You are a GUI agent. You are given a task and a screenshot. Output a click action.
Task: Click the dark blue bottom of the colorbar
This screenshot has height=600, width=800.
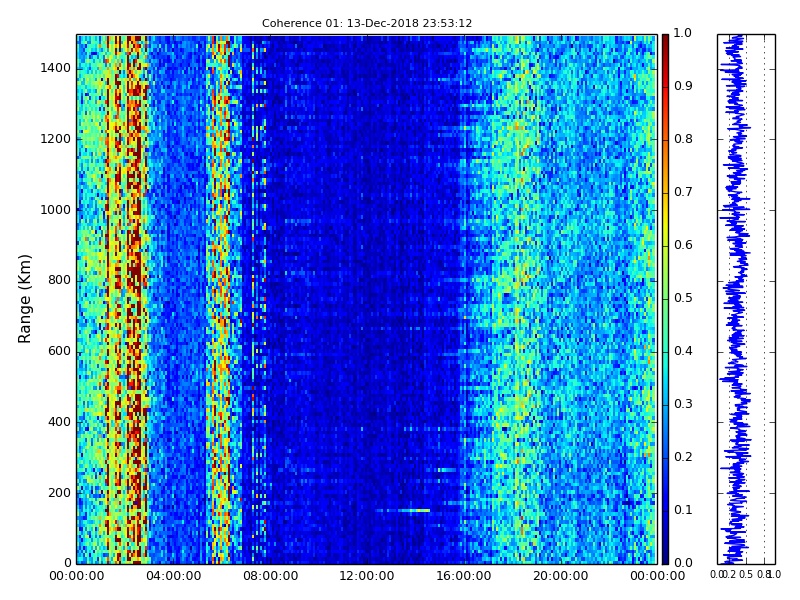coord(665,554)
